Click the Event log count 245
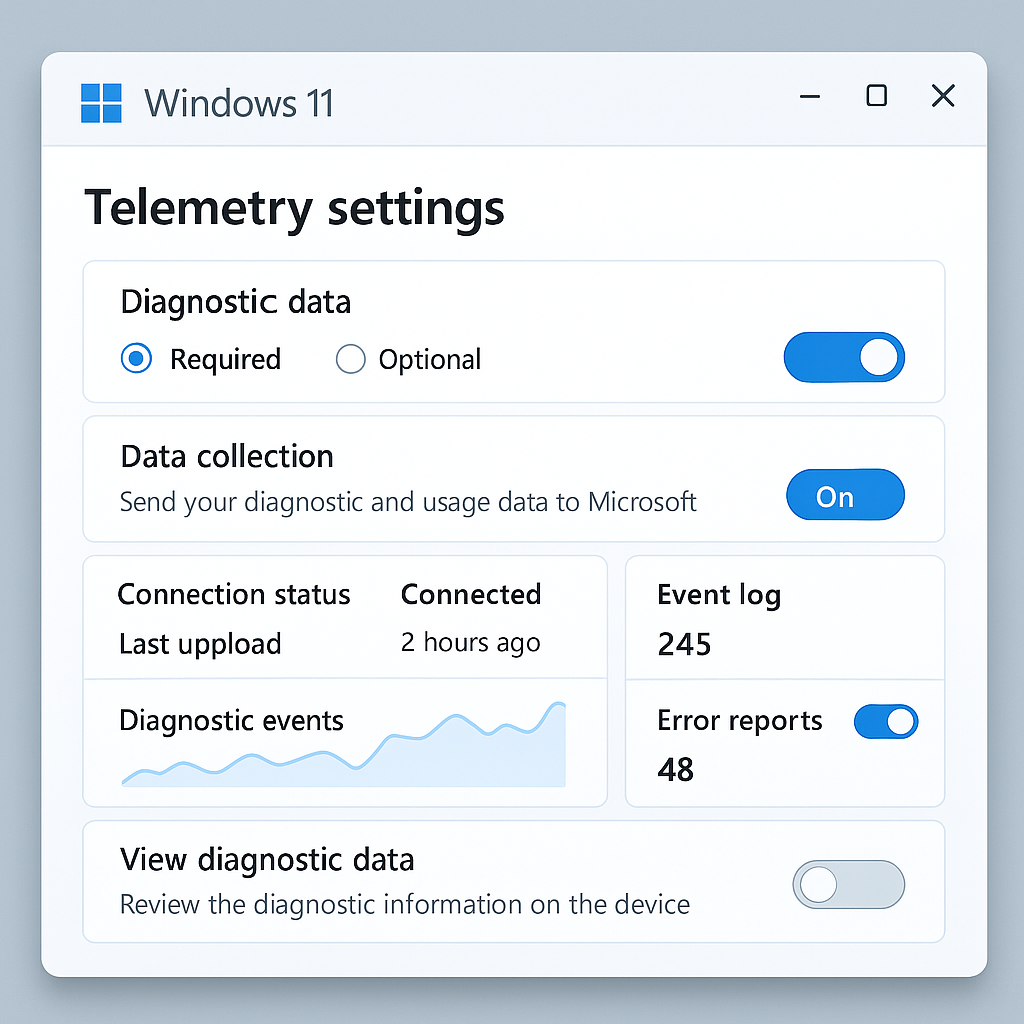1024x1024 pixels. 684,644
